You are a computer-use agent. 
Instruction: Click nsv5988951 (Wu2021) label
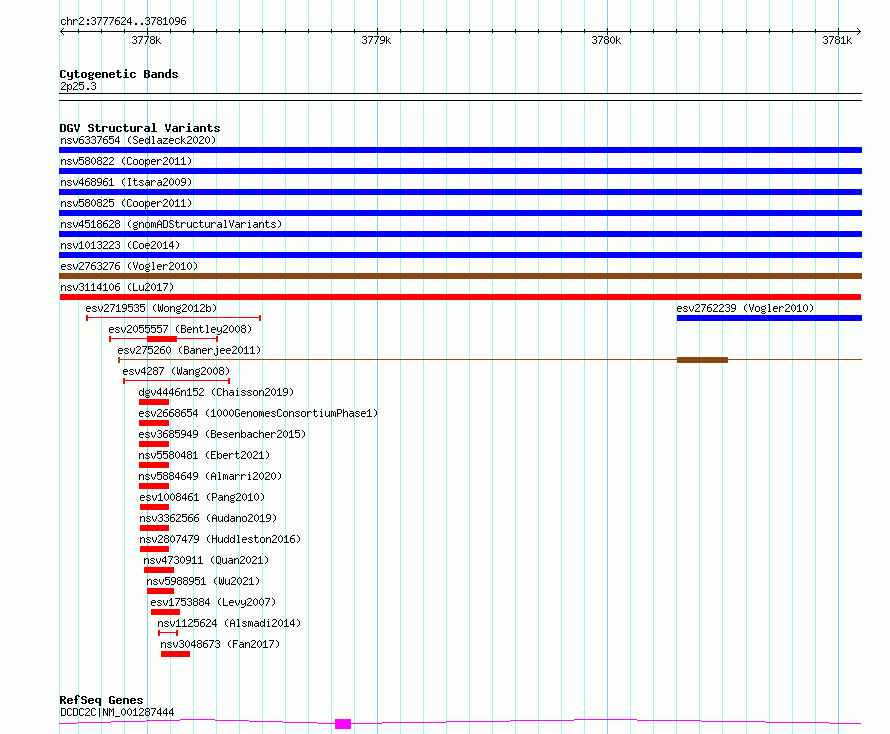tap(203, 581)
